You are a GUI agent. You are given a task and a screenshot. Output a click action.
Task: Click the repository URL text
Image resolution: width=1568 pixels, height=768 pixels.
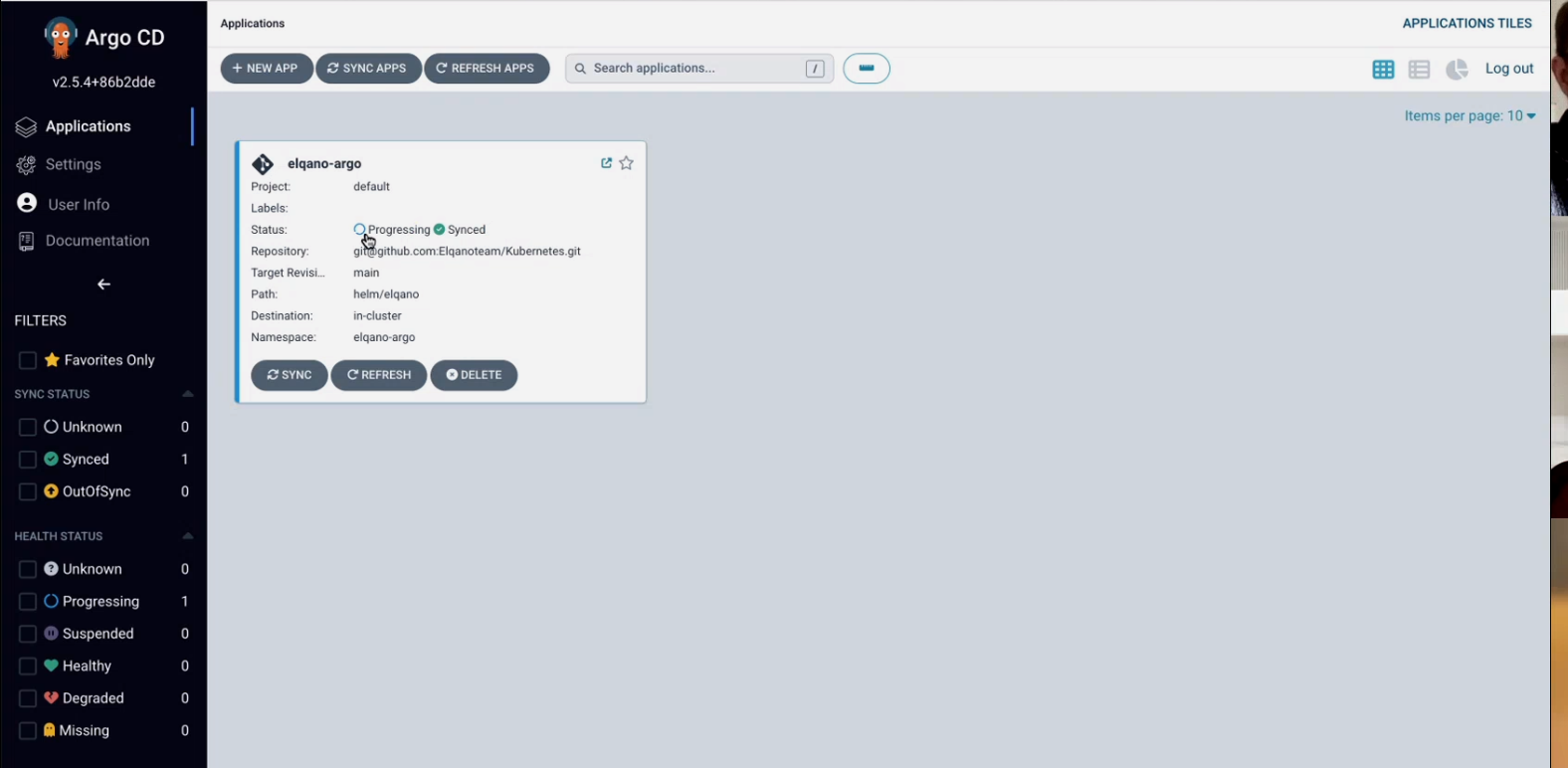tap(467, 252)
